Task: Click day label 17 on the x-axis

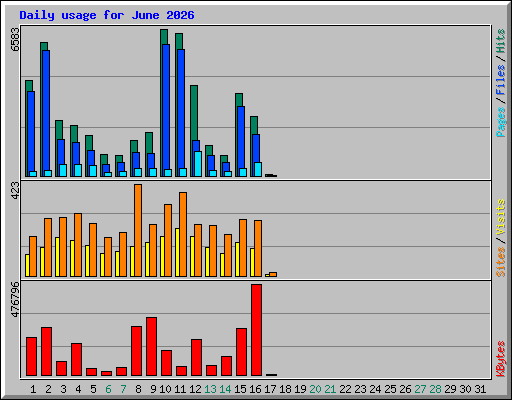Action: [270, 389]
